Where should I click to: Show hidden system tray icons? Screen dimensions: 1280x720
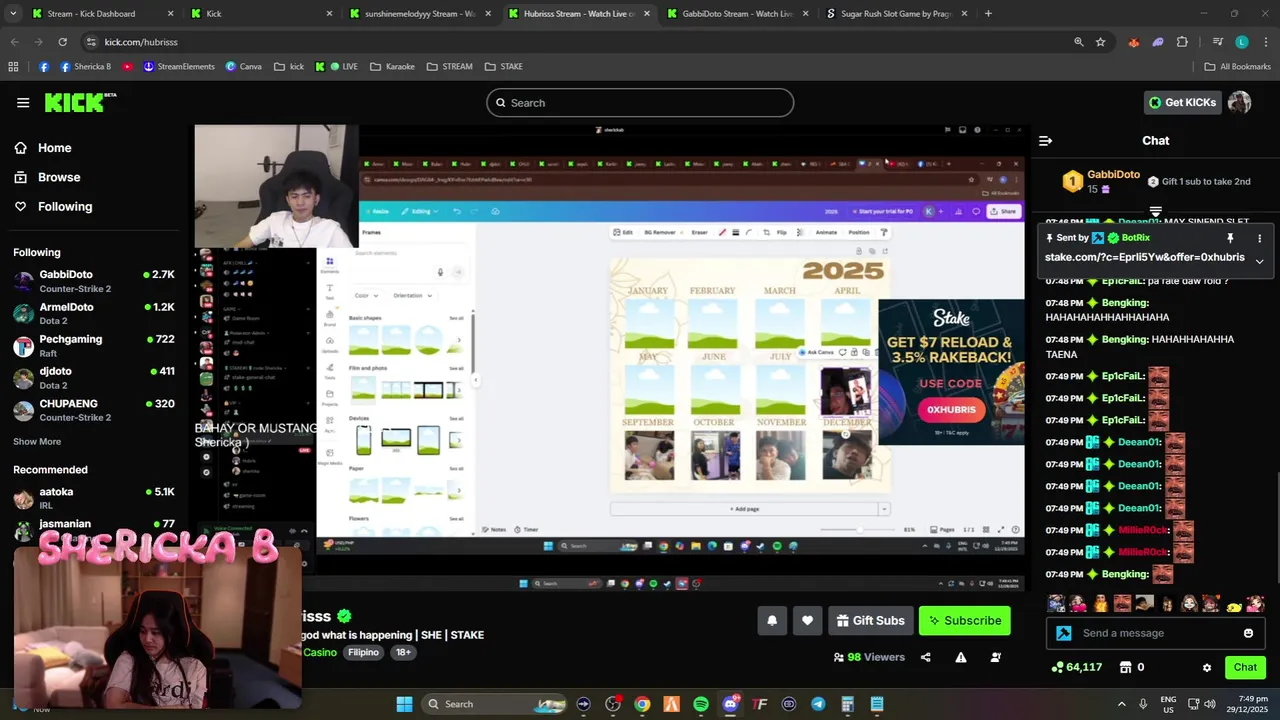[x=1121, y=704]
